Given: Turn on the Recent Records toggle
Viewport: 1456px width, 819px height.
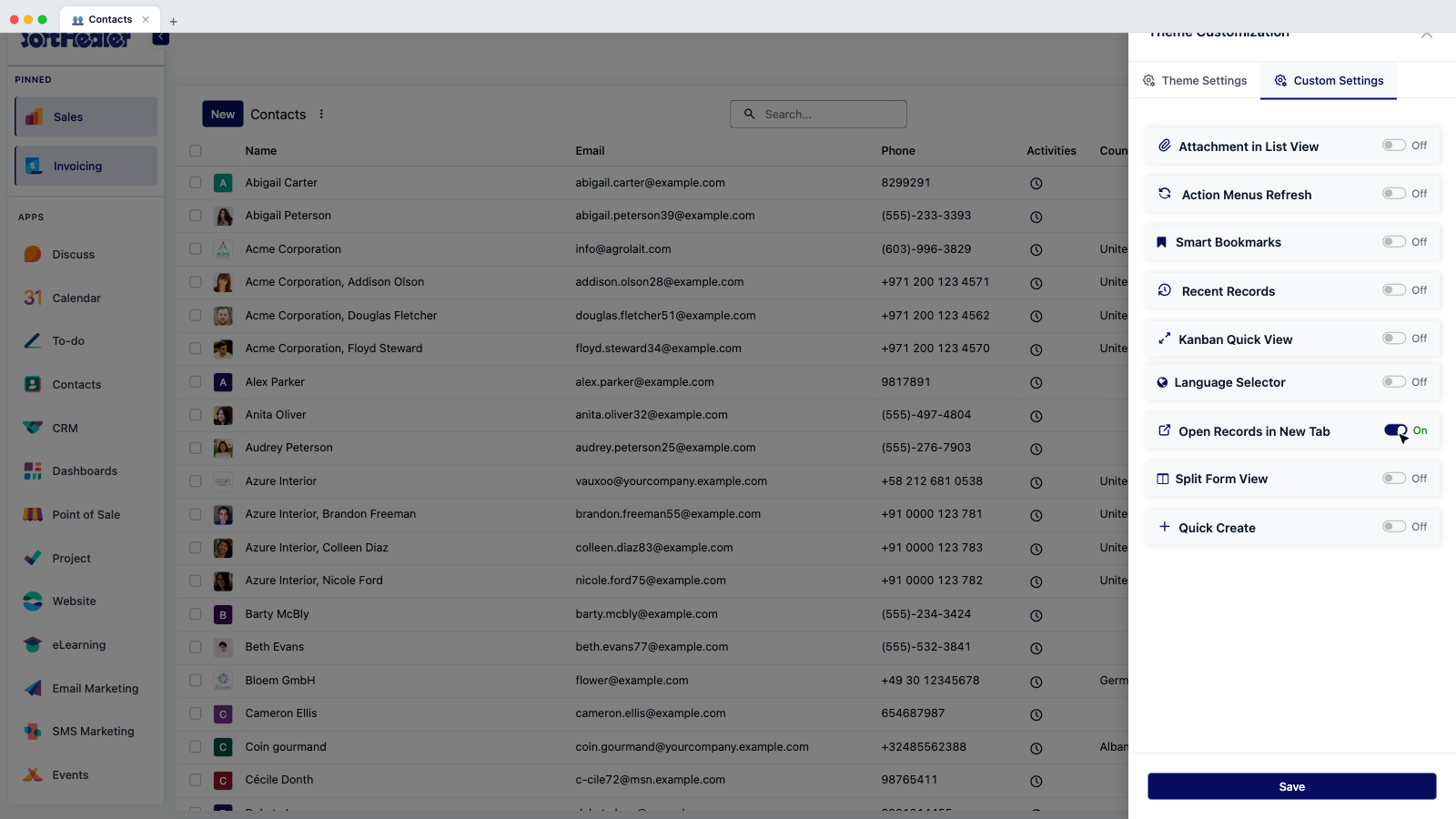Looking at the screenshot, I should click(1394, 290).
